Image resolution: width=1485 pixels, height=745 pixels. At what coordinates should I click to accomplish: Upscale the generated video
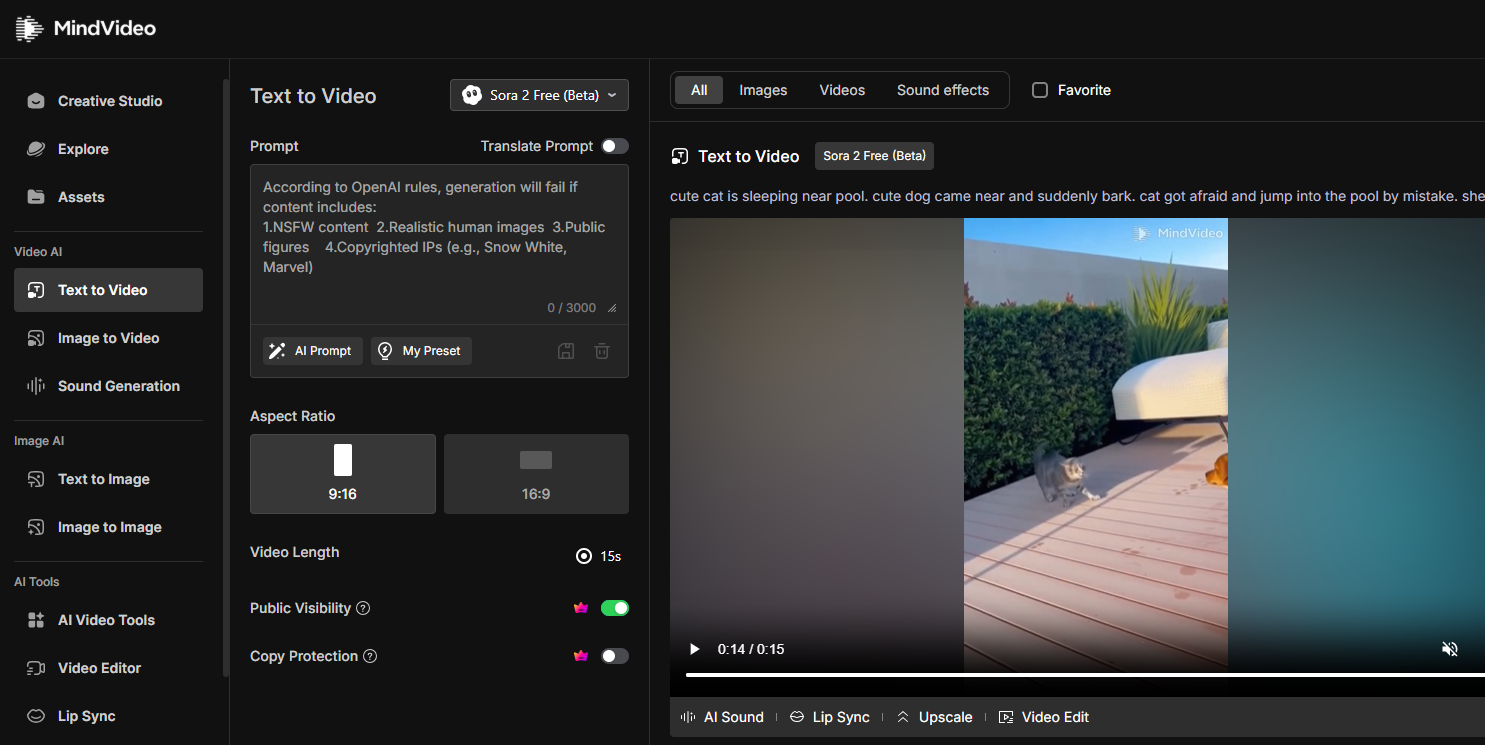click(934, 717)
